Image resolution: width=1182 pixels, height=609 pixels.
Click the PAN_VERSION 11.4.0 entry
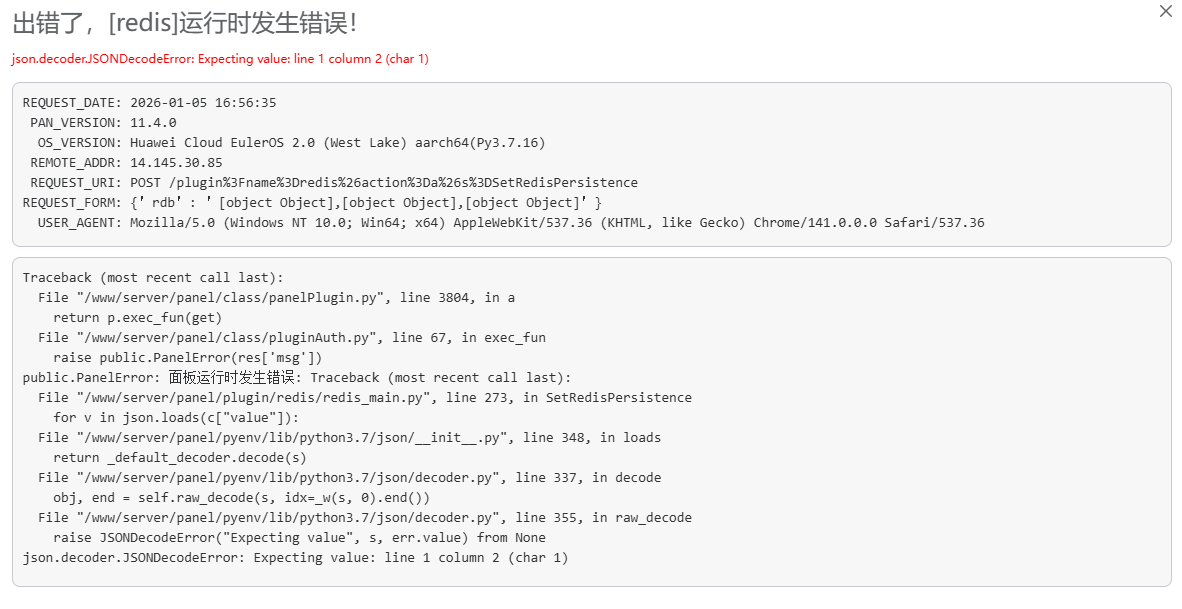point(150,121)
